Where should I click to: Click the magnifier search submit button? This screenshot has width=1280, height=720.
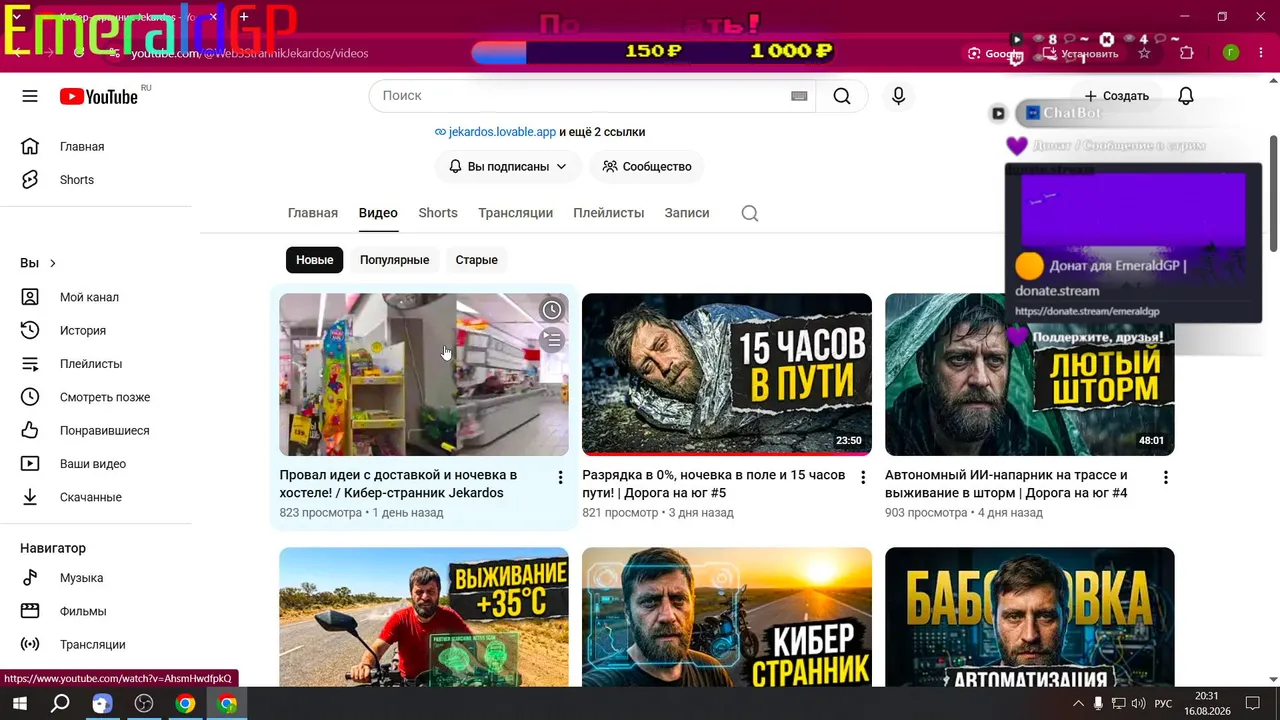[x=842, y=96]
